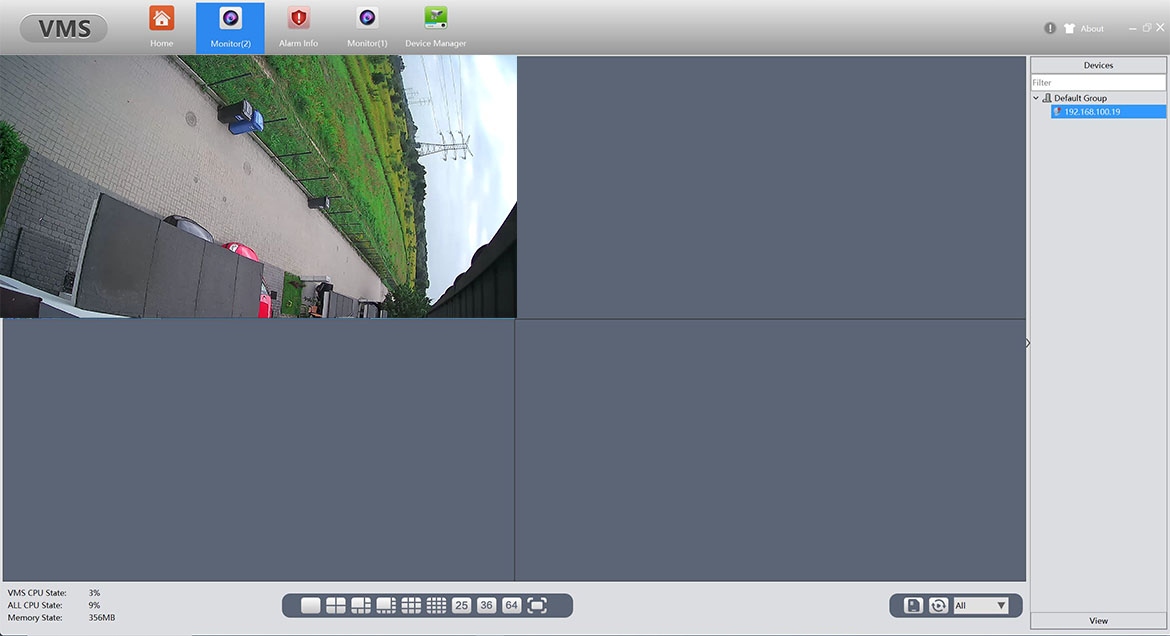Open the About link
Image resolution: width=1170 pixels, height=636 pixels.
click(x=1092, y=28)
